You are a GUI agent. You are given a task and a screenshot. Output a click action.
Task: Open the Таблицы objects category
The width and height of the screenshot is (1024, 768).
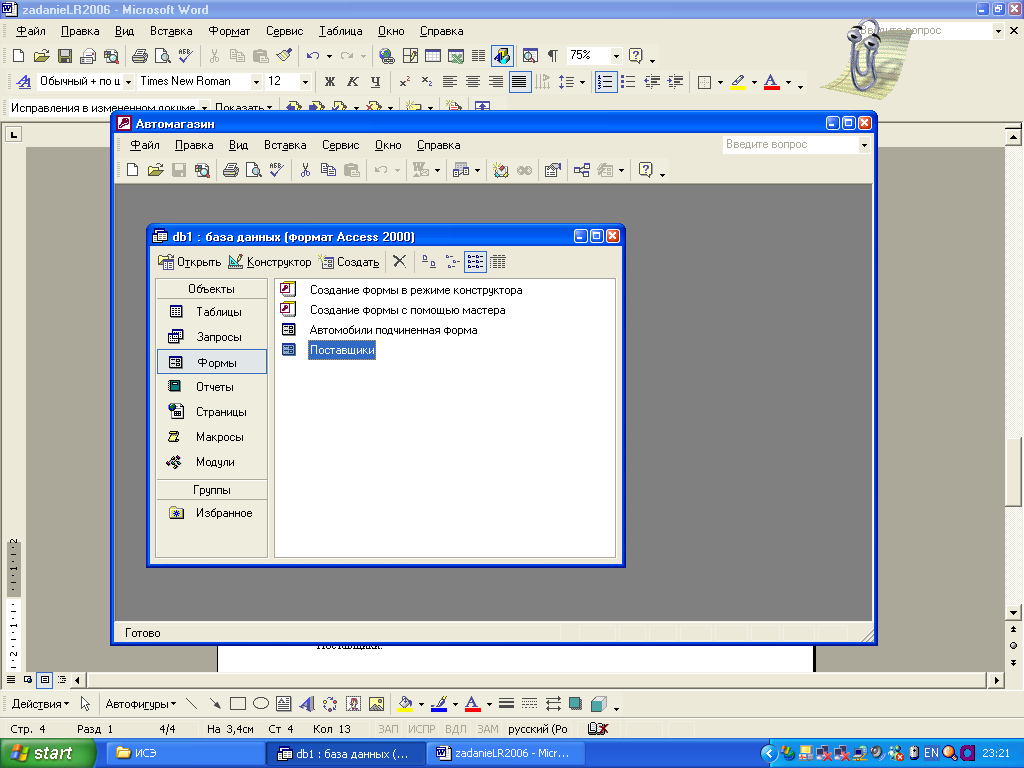pos(212,312)
